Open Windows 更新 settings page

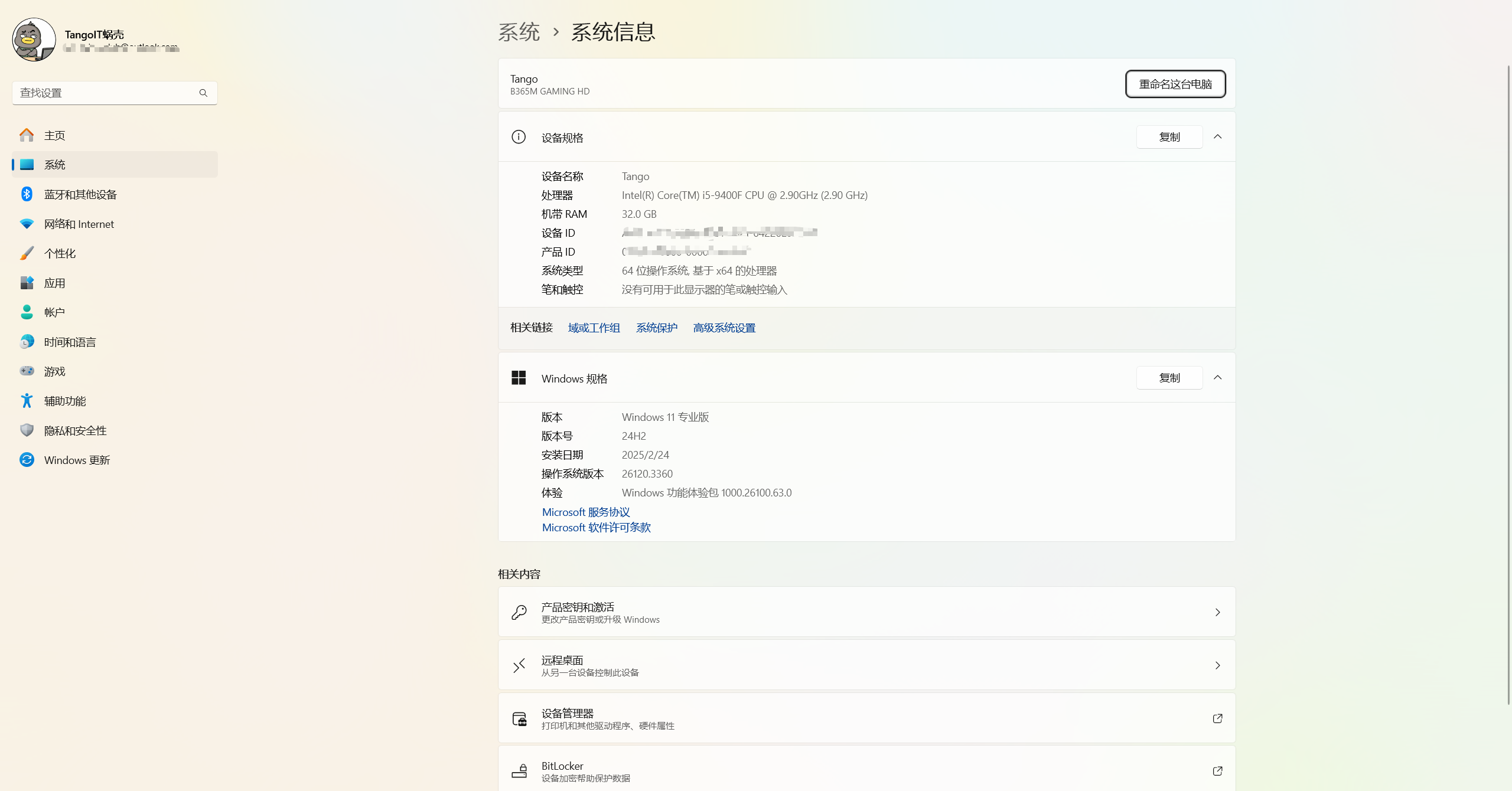pos(115,460)
